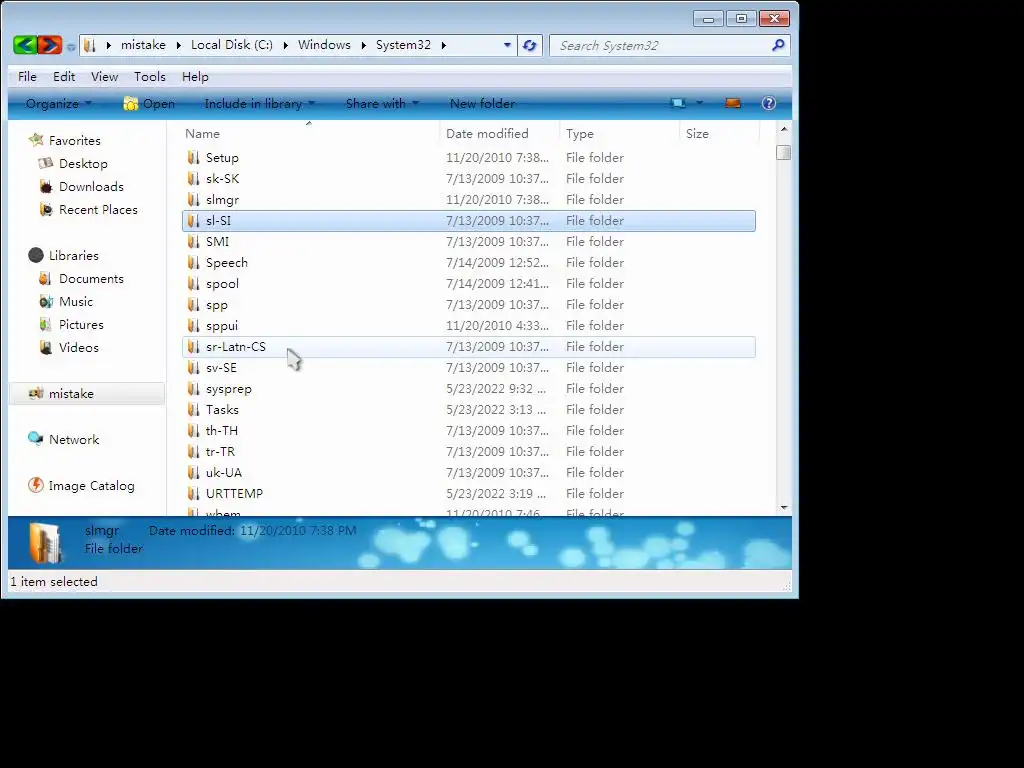Click the scrollbar up arrow
Image resolution: width=1024 pixels, height=768 pixels.
tap(784, 129)
